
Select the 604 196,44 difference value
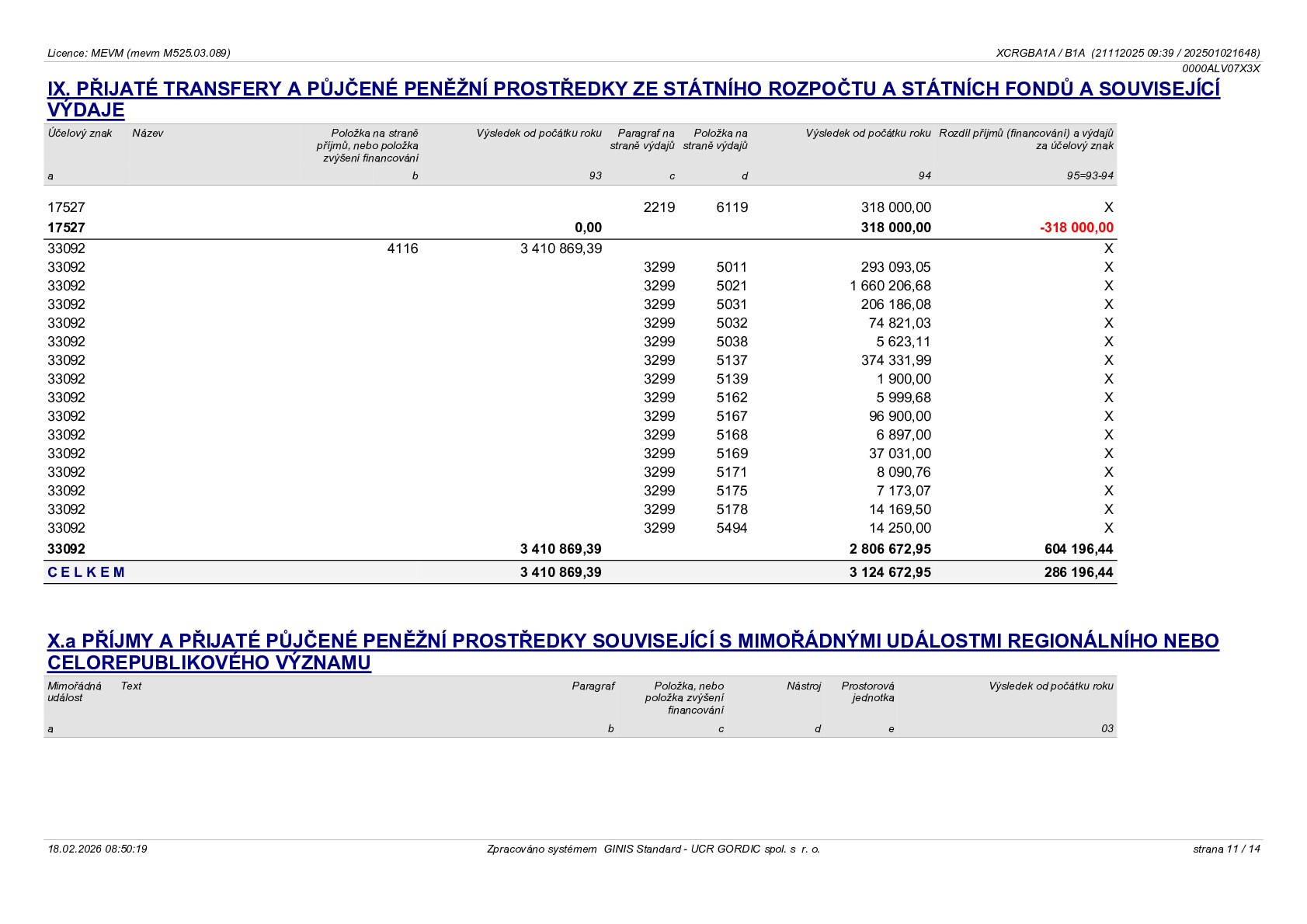pyautogui.click(x=1079, y=549)
